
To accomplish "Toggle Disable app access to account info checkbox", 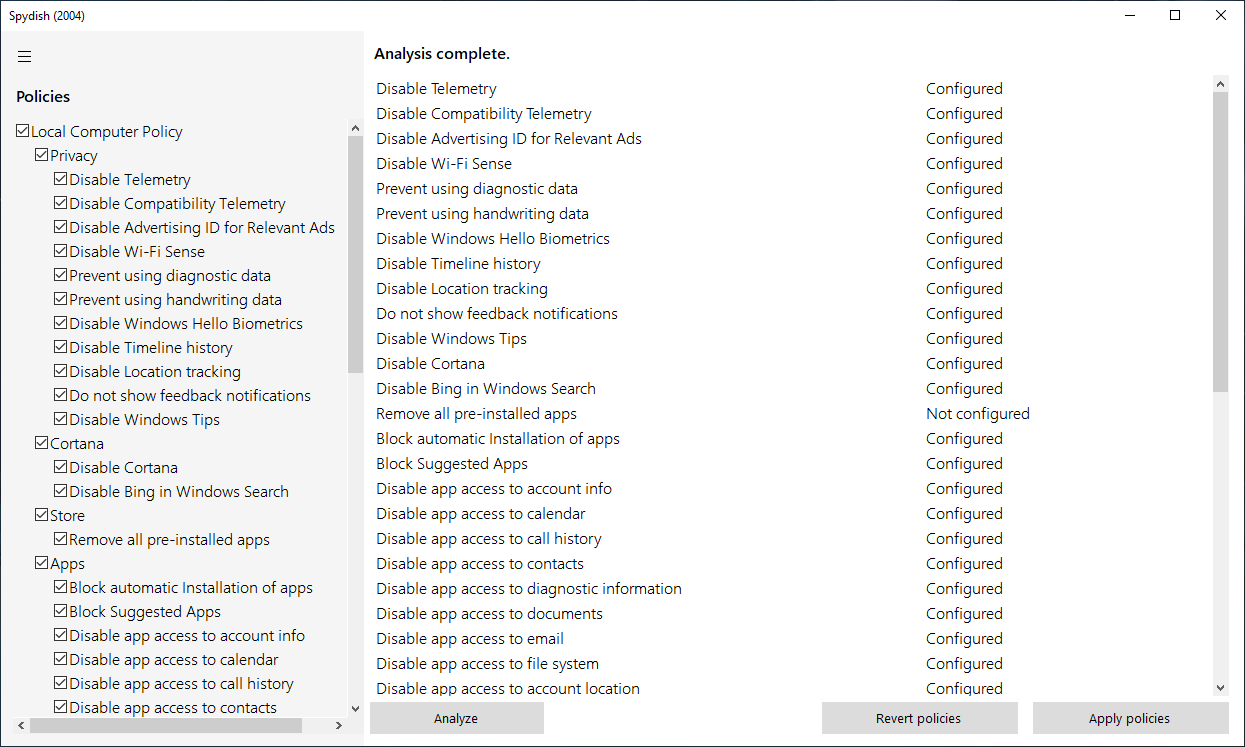I will (61, 635).
